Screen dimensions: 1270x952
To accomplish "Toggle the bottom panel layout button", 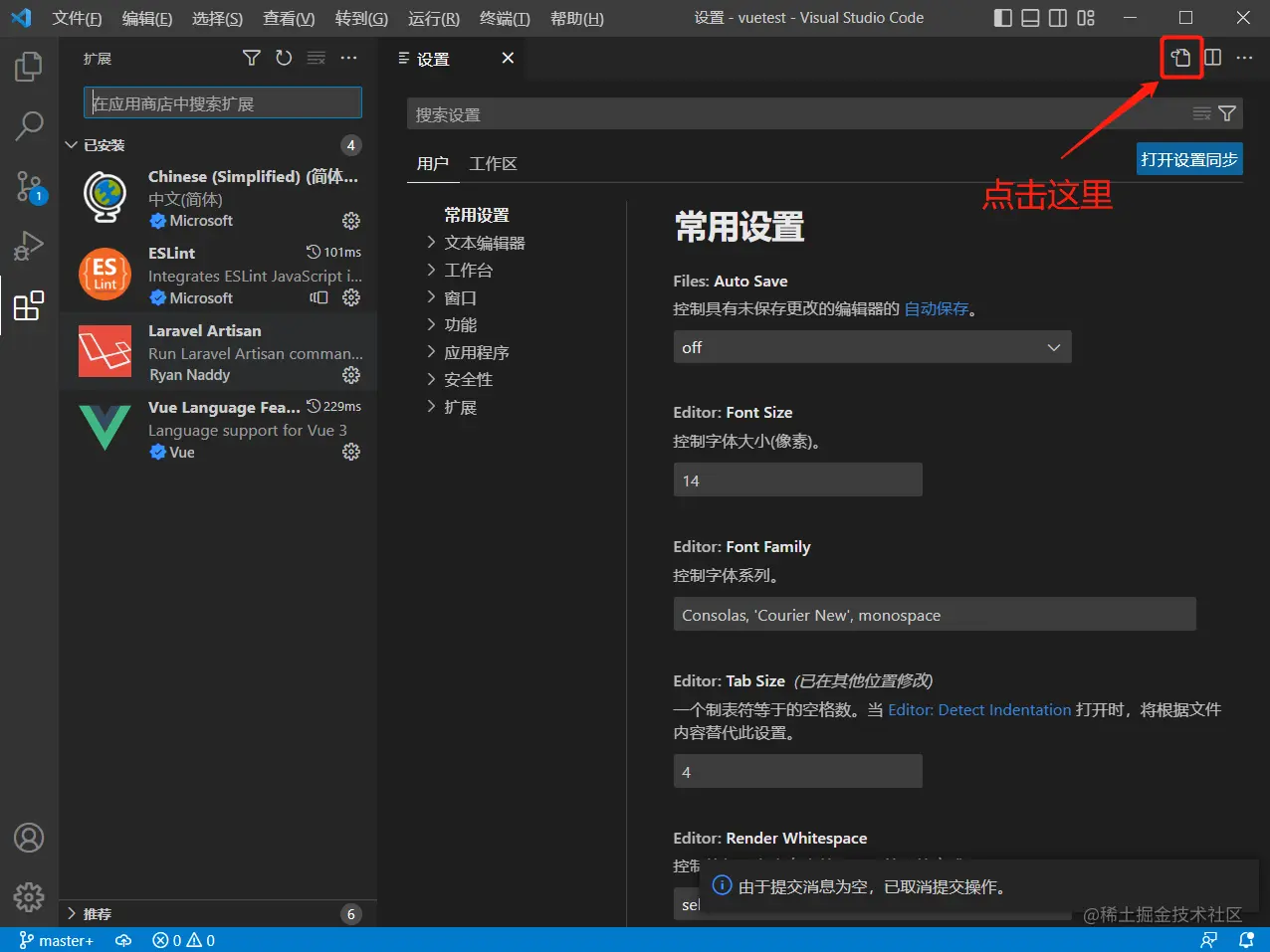I will pyautogui.click(x=1031, y=18).
